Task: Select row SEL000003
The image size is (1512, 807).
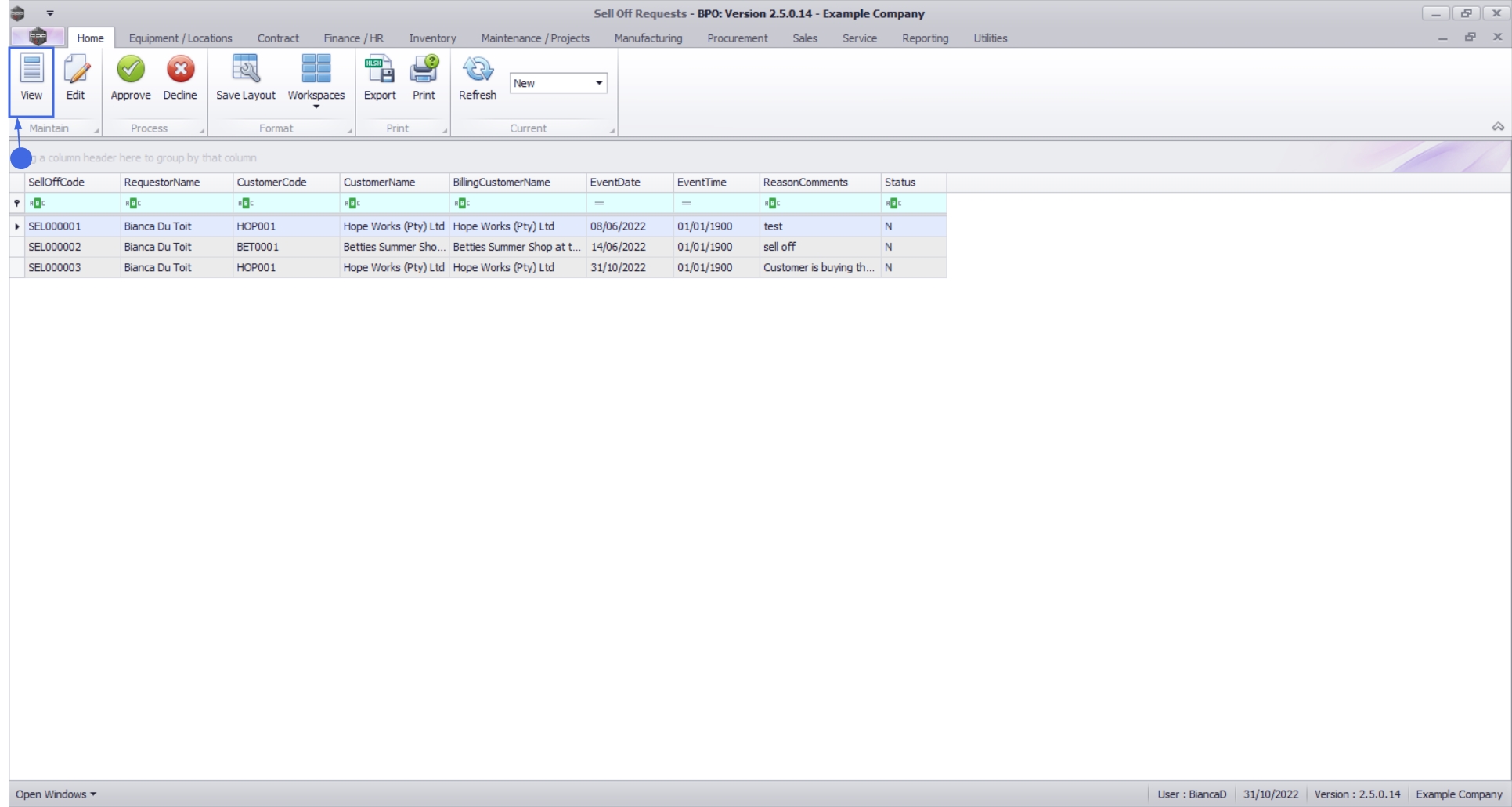Action: click(478, 267)
